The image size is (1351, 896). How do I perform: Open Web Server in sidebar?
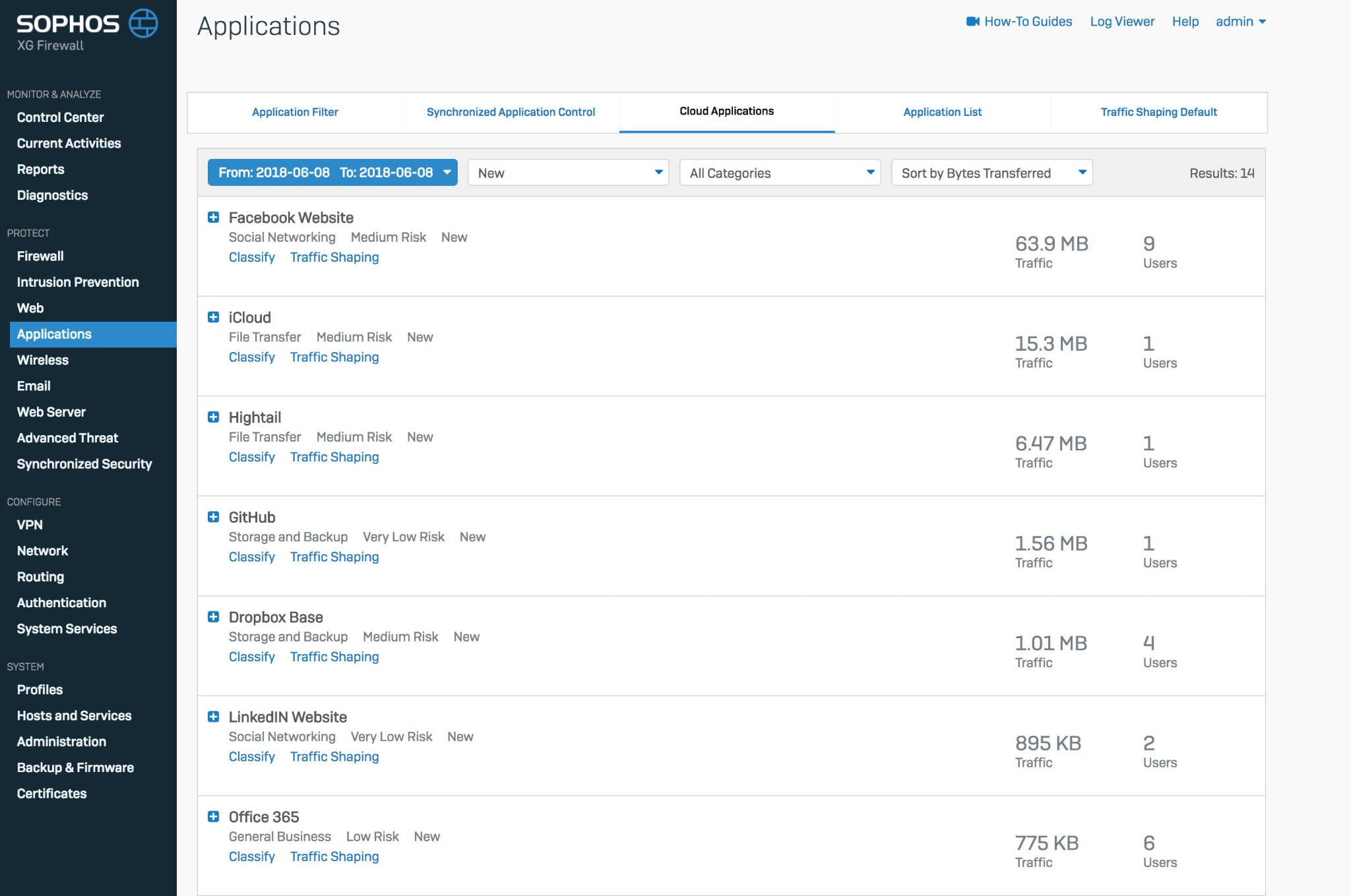(x=51, y=412)
